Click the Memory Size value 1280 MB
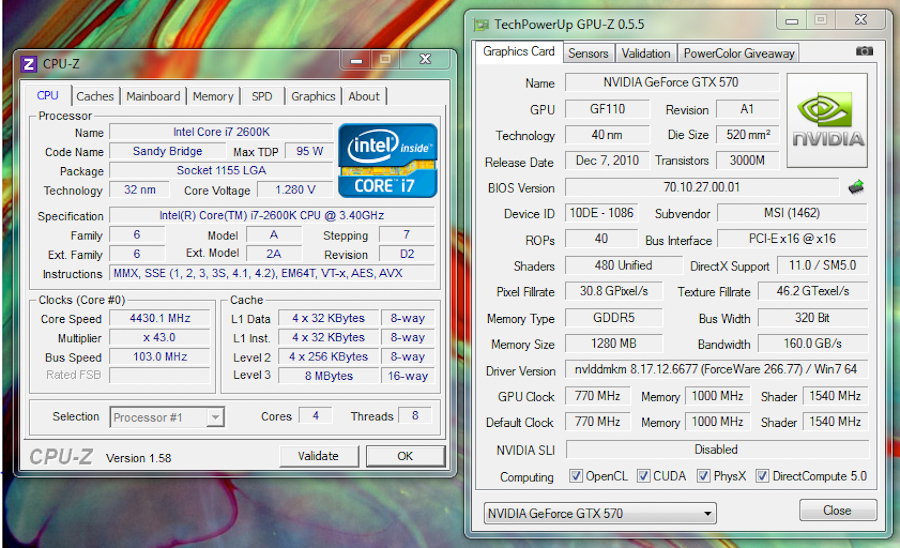Image resolution: width=900 pixels, height=548 pixels. [614, 343]
